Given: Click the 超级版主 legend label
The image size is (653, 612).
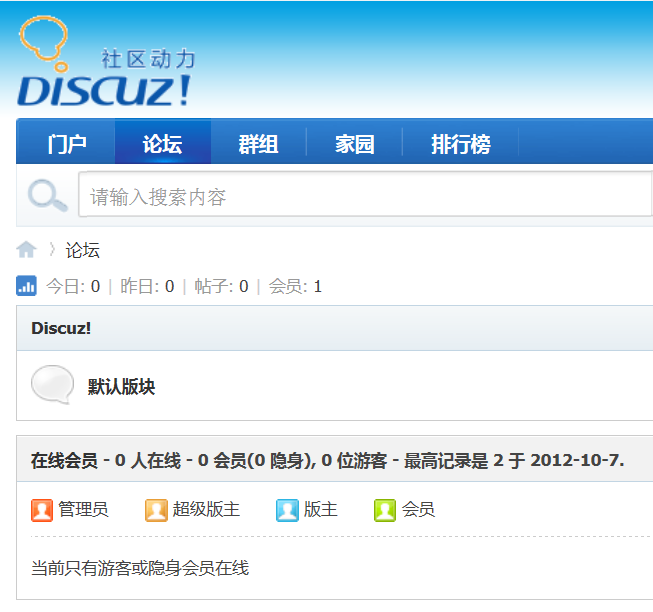Looking at the screenshot, I should coord(206,510).
